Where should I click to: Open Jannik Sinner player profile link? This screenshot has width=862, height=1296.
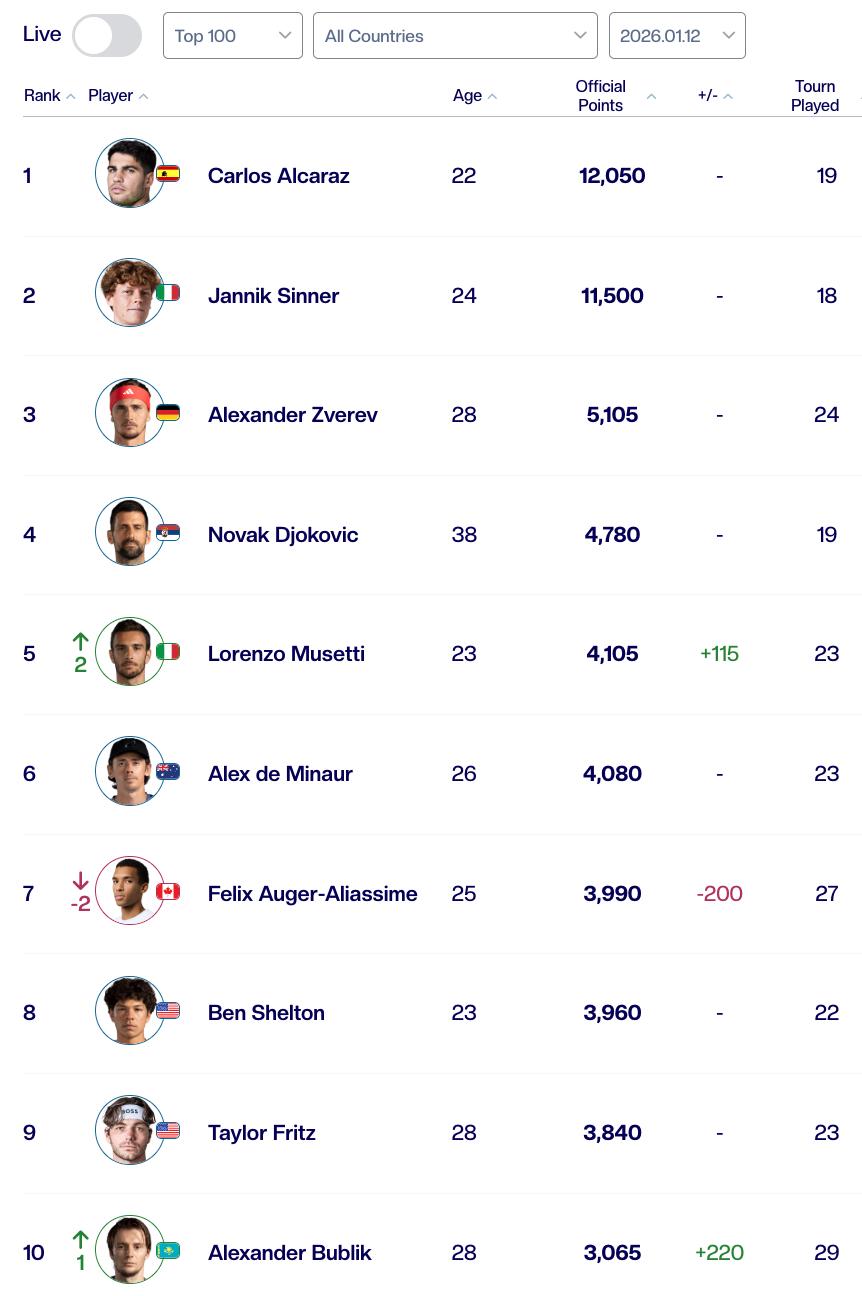click(x=273, y=296)
